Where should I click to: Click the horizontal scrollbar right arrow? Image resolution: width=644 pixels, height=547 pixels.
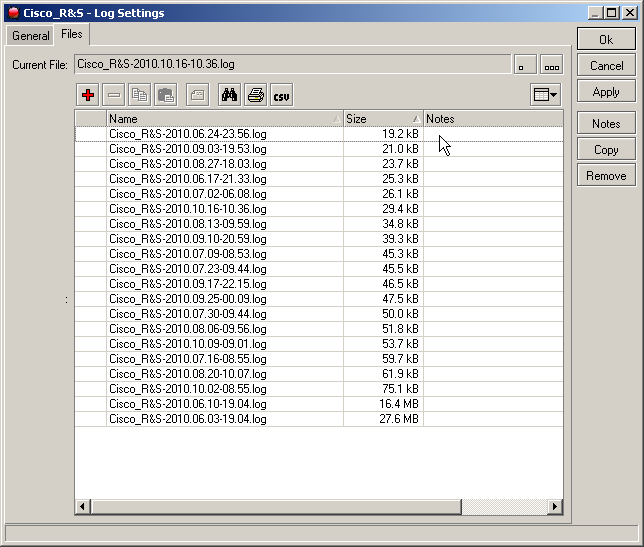(555, 506)
